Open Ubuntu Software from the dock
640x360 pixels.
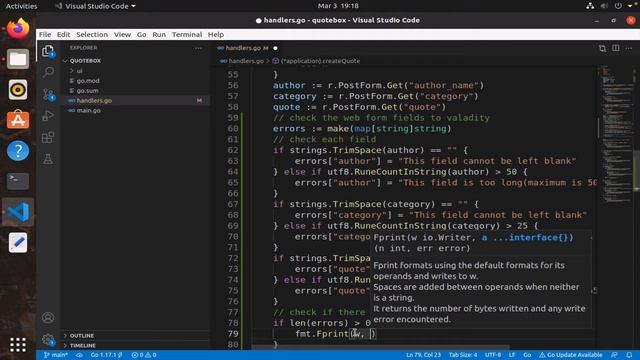[x=18, y=120]
